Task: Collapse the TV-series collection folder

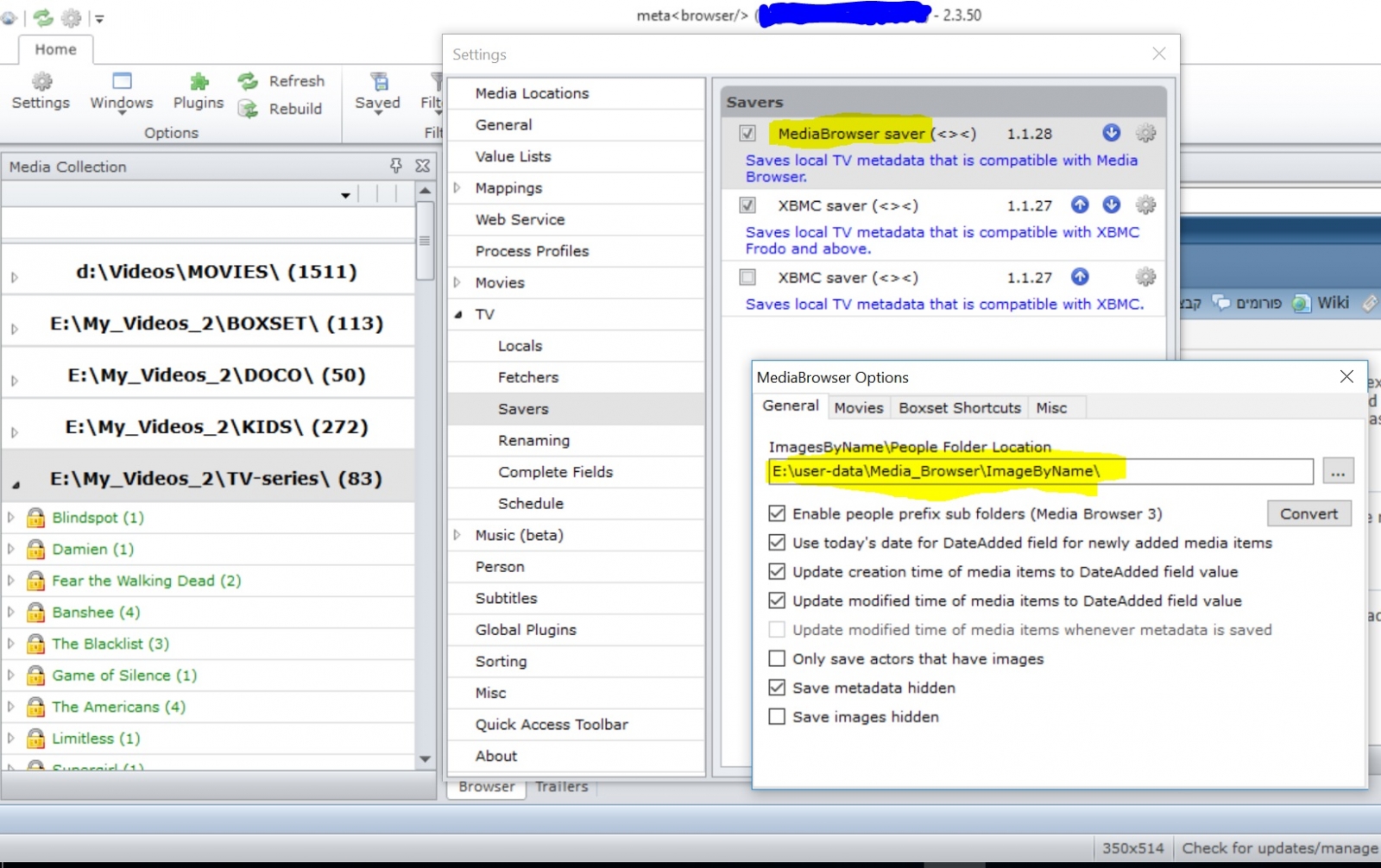Action: [16, 485]
